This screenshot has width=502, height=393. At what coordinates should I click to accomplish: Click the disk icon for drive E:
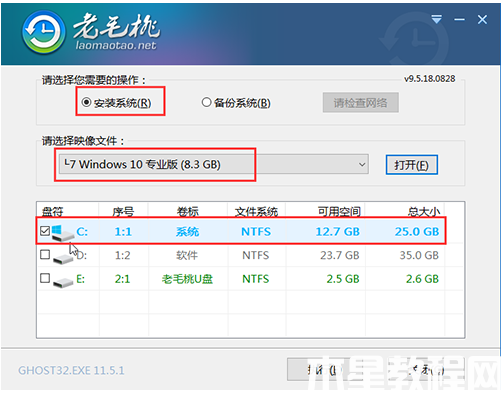(63, 283)
